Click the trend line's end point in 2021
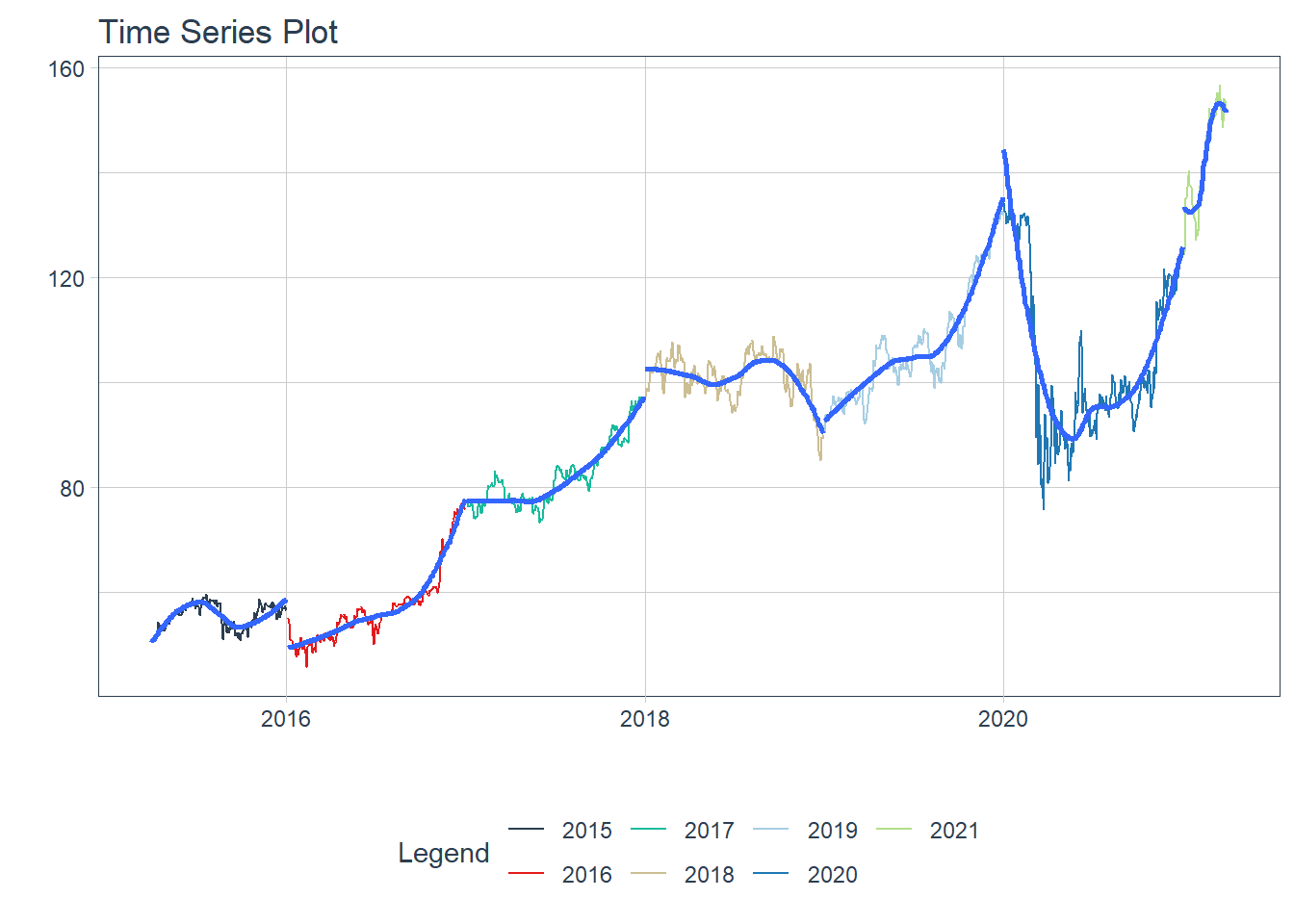 click(x=1226, y=111)
